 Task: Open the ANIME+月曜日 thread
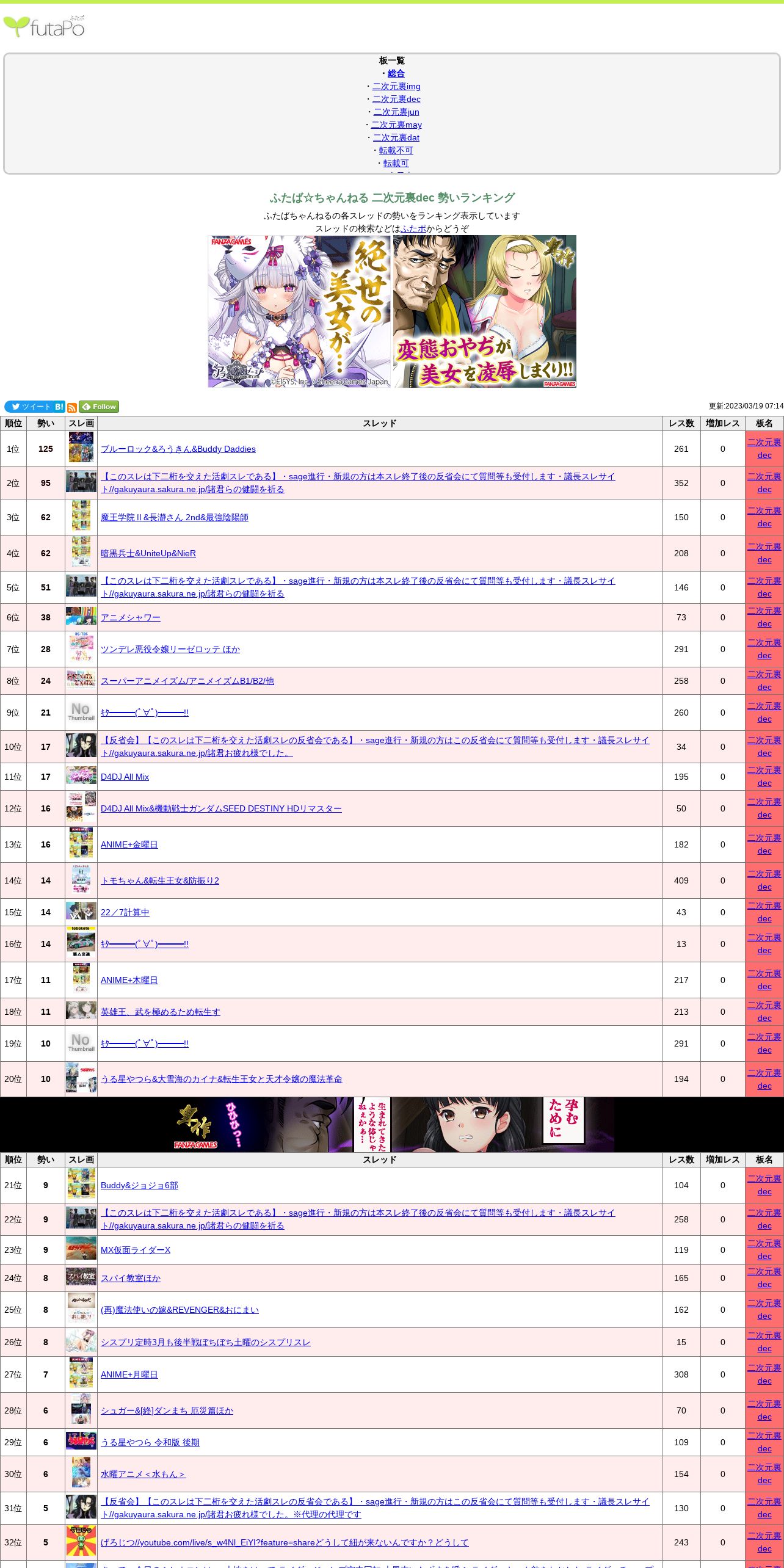tap(129, 1374)
